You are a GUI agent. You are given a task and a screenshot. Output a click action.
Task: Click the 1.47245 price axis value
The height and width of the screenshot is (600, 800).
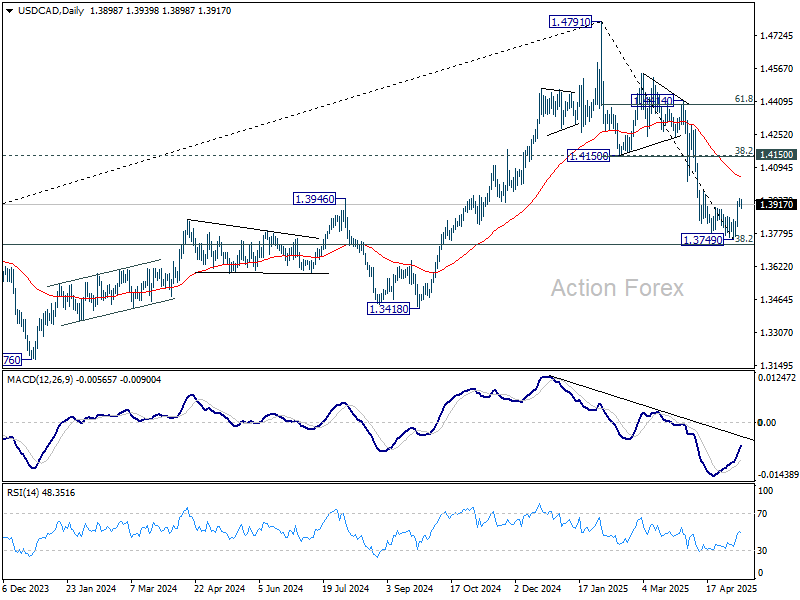[x=777, y=36]
